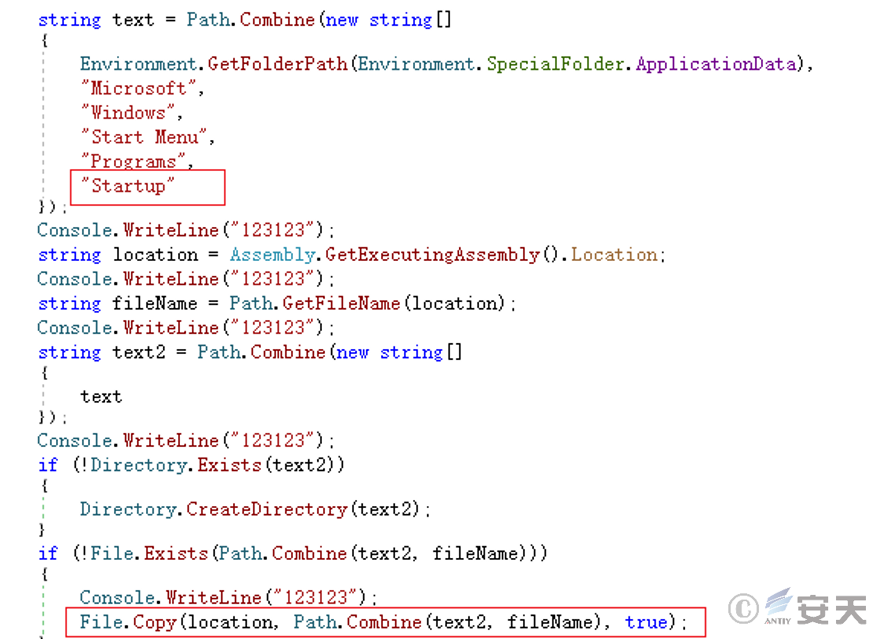
Task: Select the GetExecutingAssembly method
Action: click(x=432, y=255)
